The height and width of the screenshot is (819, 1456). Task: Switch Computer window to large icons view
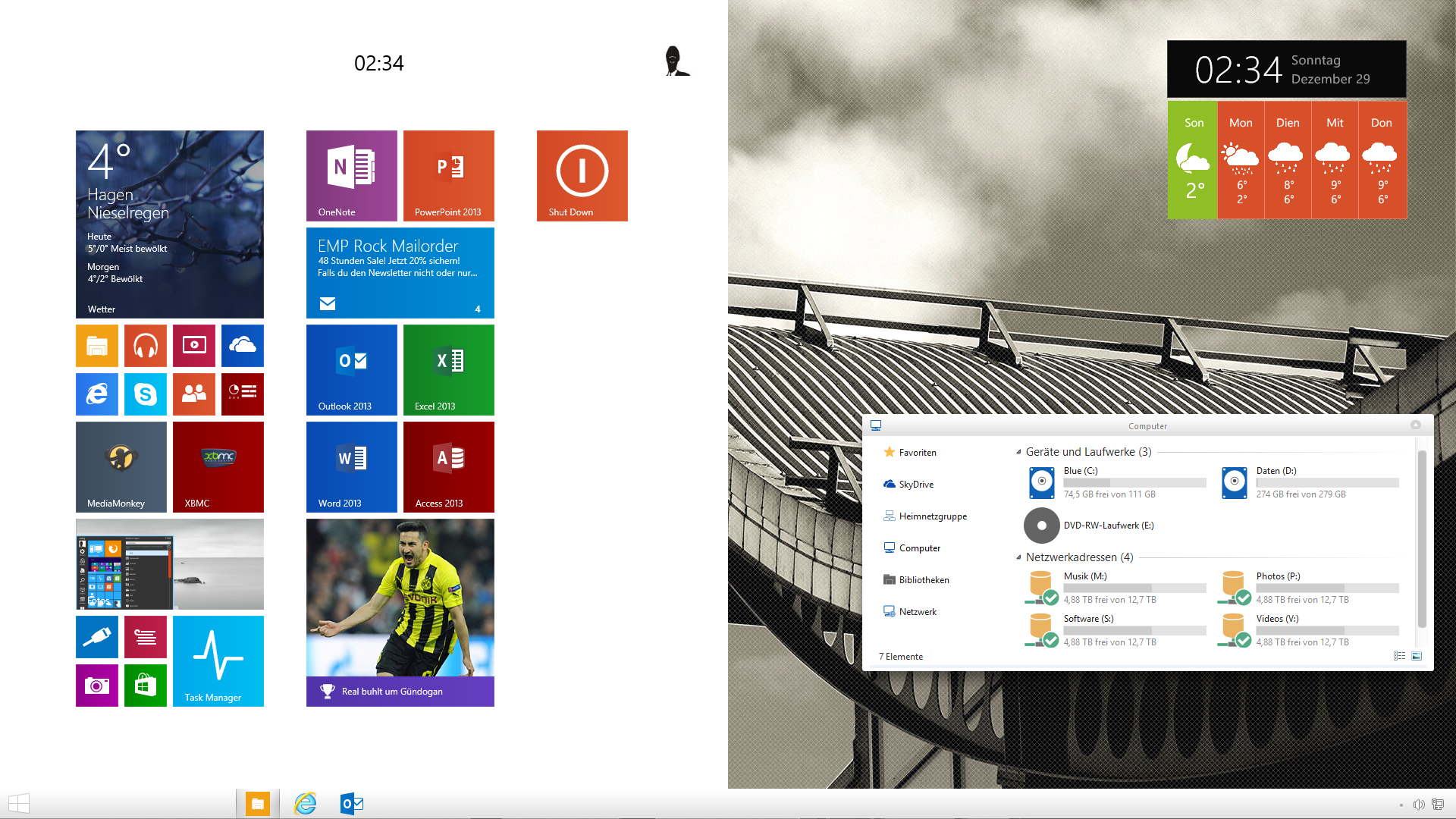(x=1417, y=656)
